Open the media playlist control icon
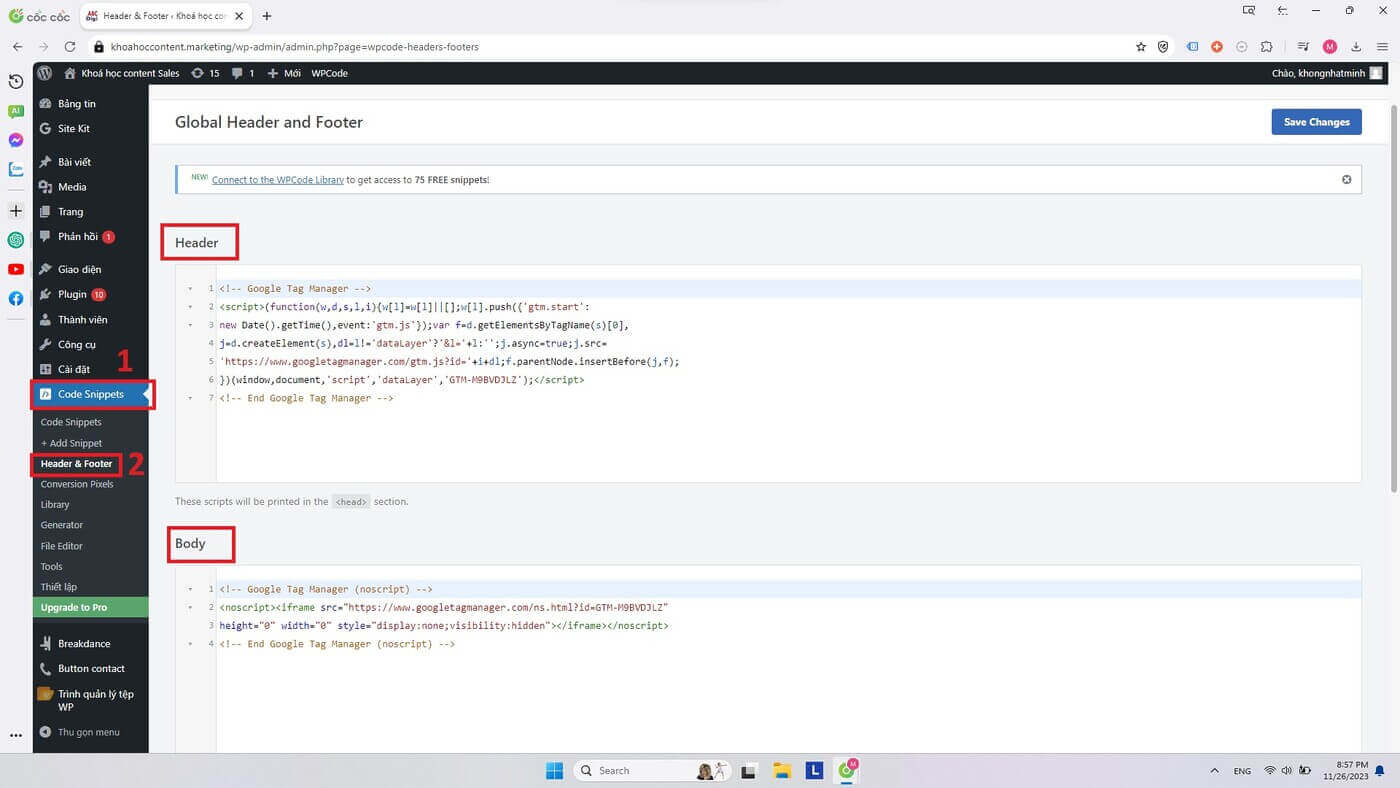 [1303, 47]
